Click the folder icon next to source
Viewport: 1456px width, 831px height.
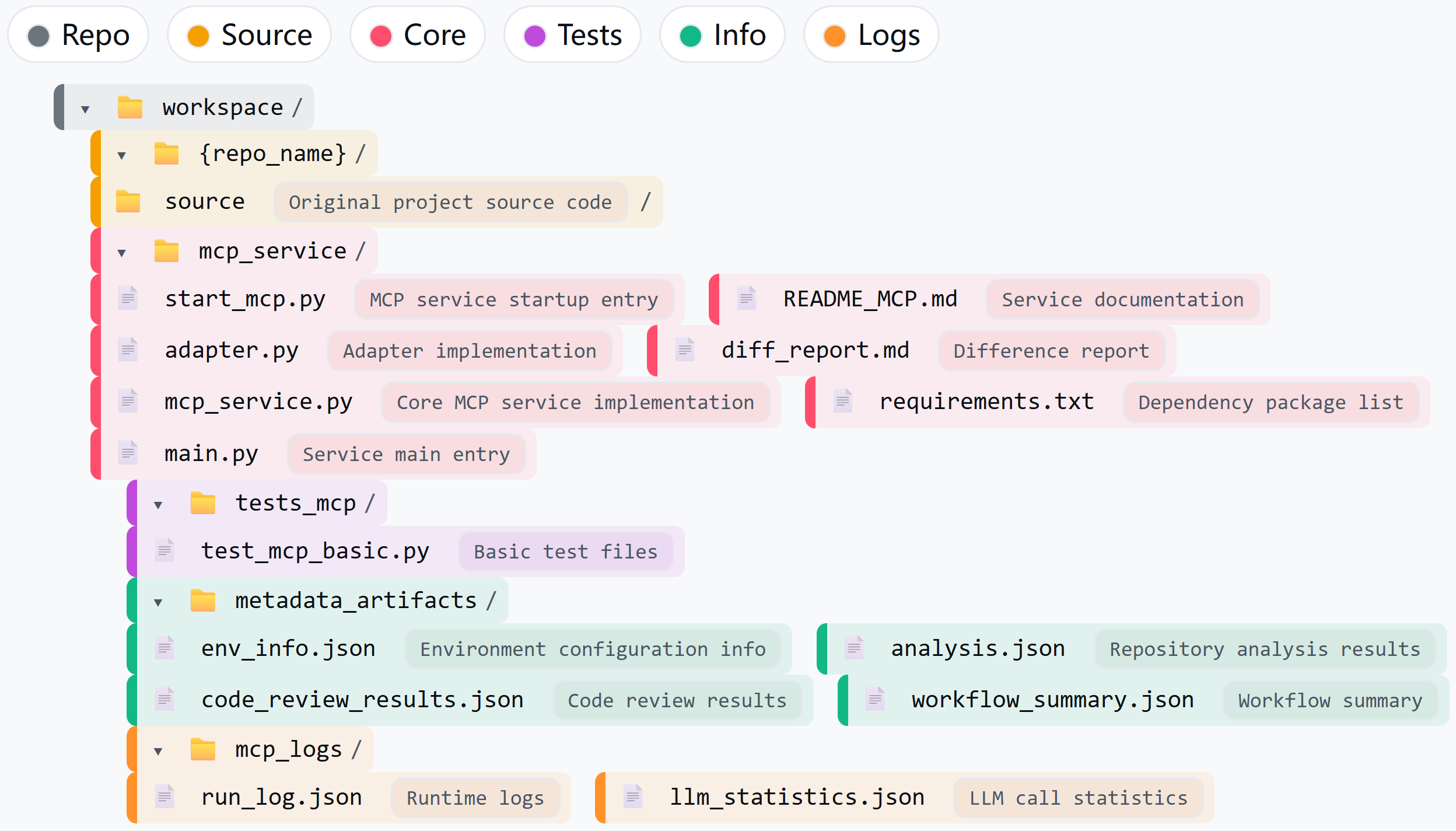point(128,201)
